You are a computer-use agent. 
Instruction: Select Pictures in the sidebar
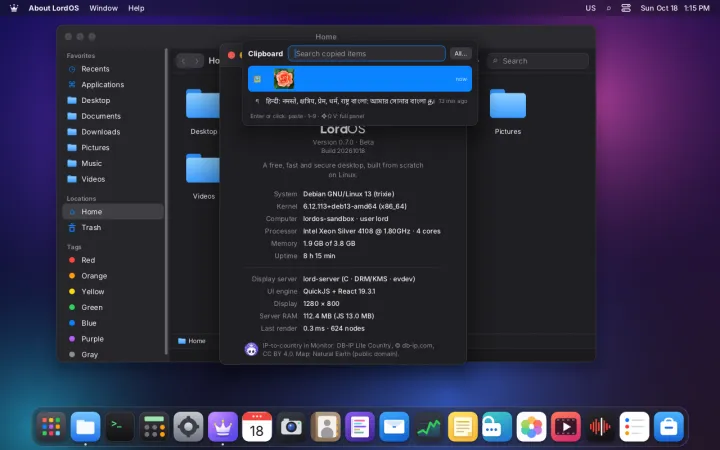112,147
